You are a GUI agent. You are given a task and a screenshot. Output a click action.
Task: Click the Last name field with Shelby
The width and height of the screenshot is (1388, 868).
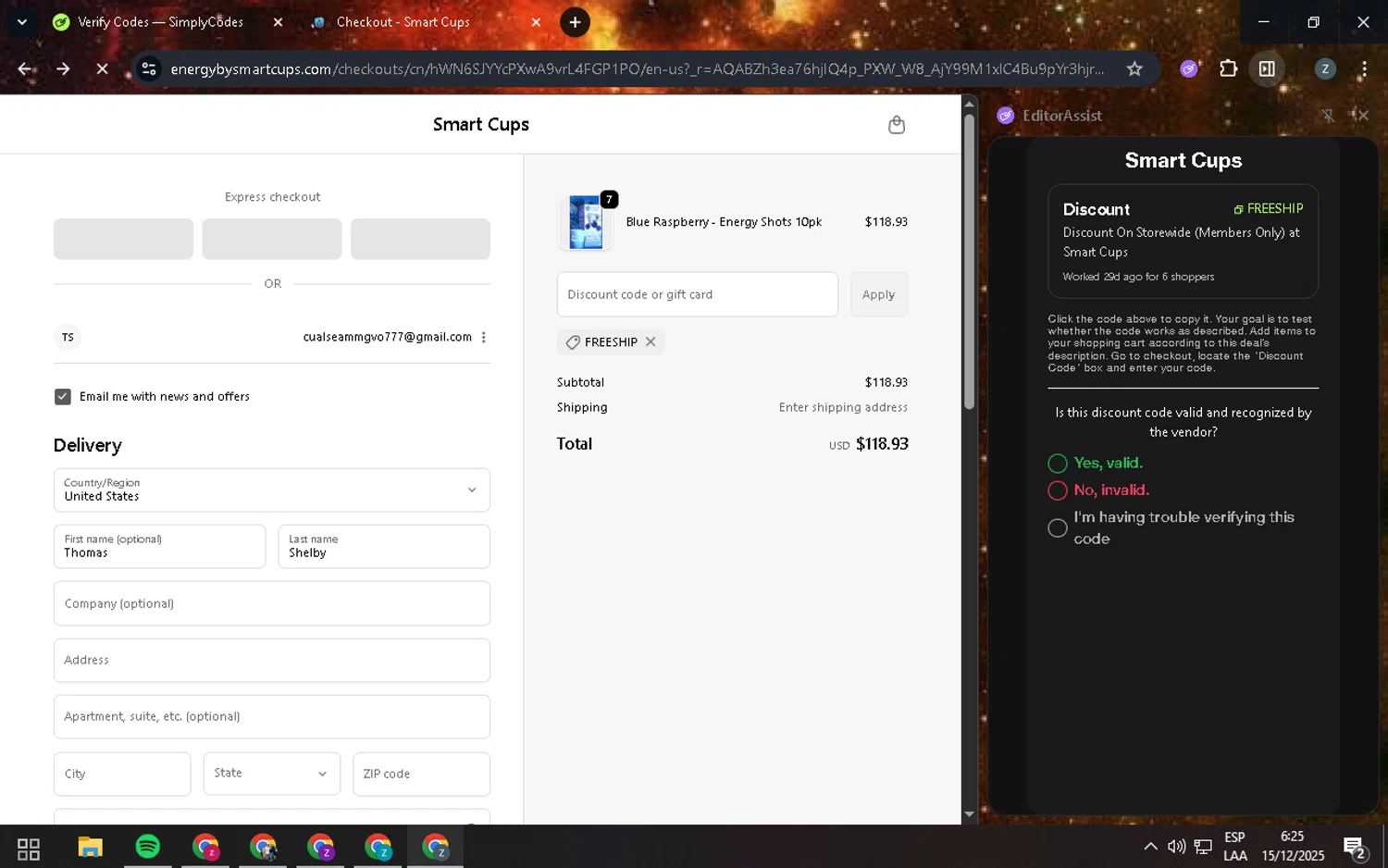[x=384, y=547]
